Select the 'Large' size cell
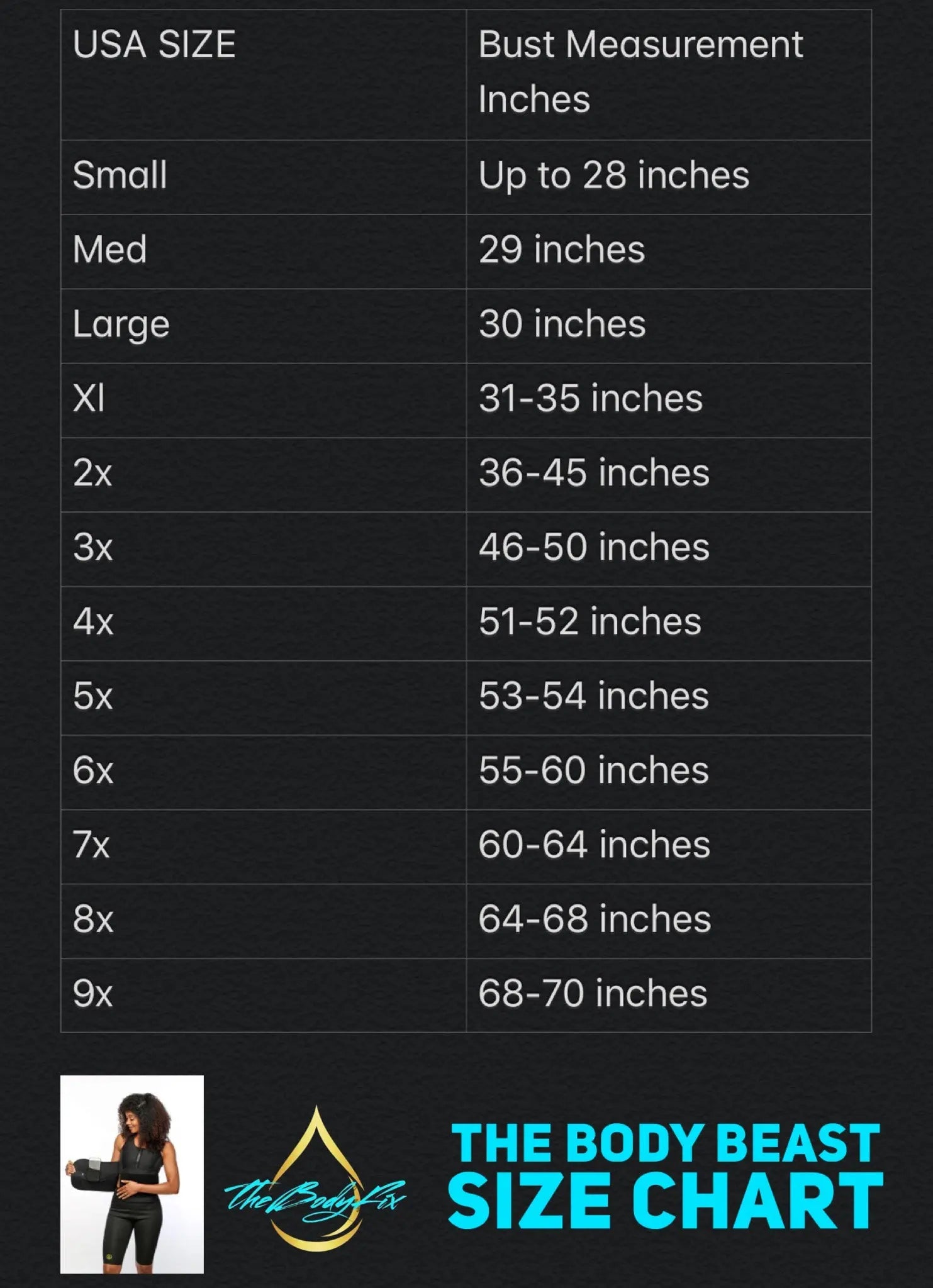This screenshot has height=1288, width=933. [121, 324]
